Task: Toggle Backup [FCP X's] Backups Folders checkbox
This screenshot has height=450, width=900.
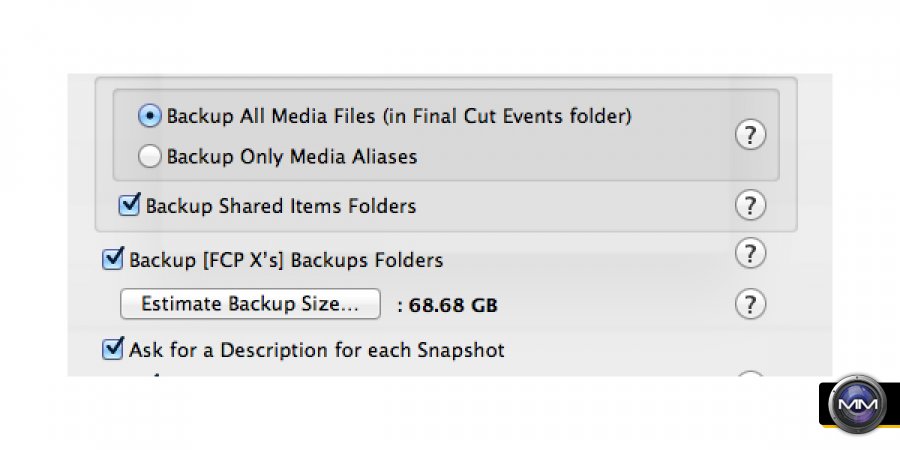Action: click(113, 260)
